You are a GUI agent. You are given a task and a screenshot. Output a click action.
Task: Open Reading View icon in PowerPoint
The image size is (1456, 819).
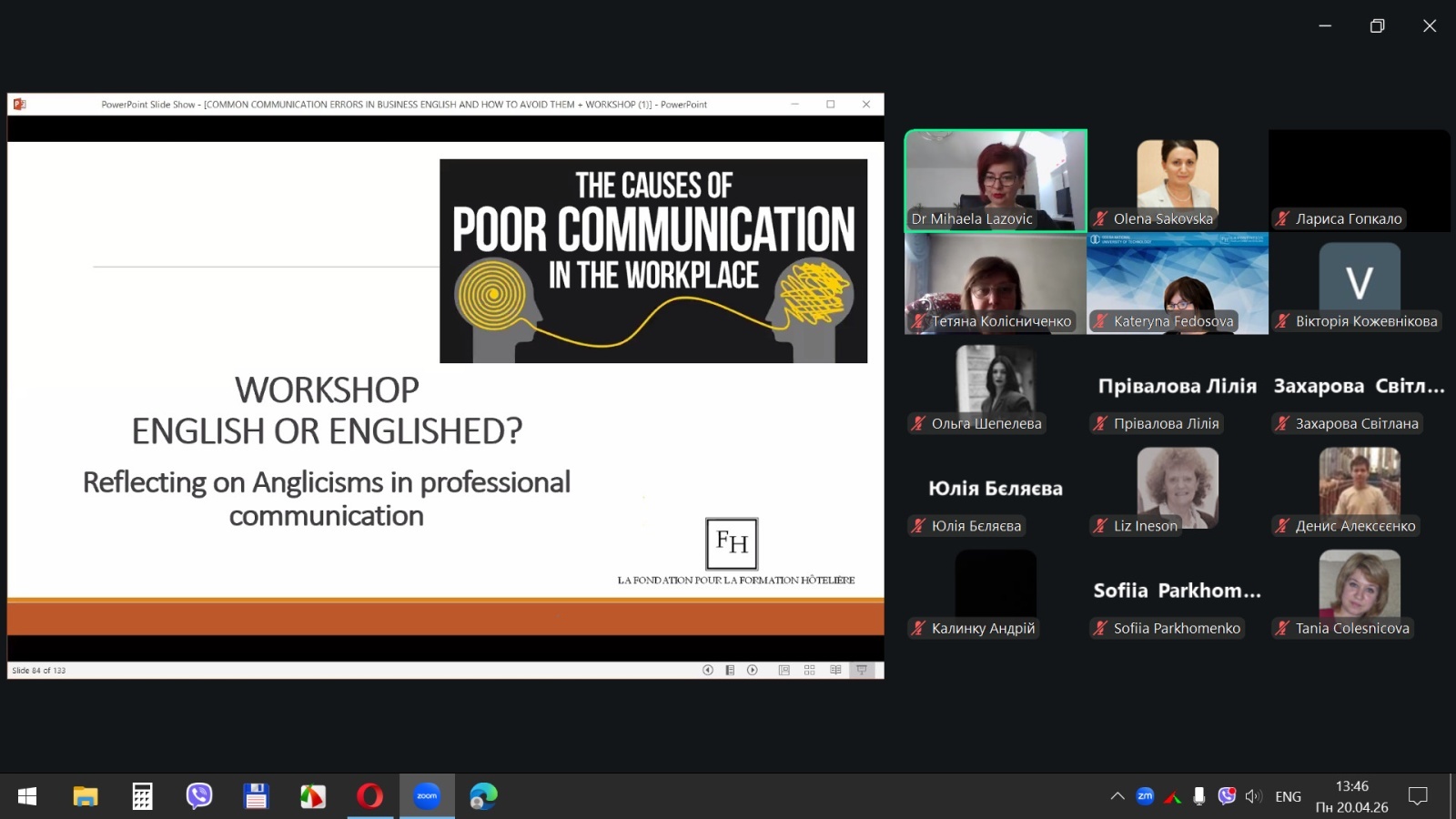835,670
